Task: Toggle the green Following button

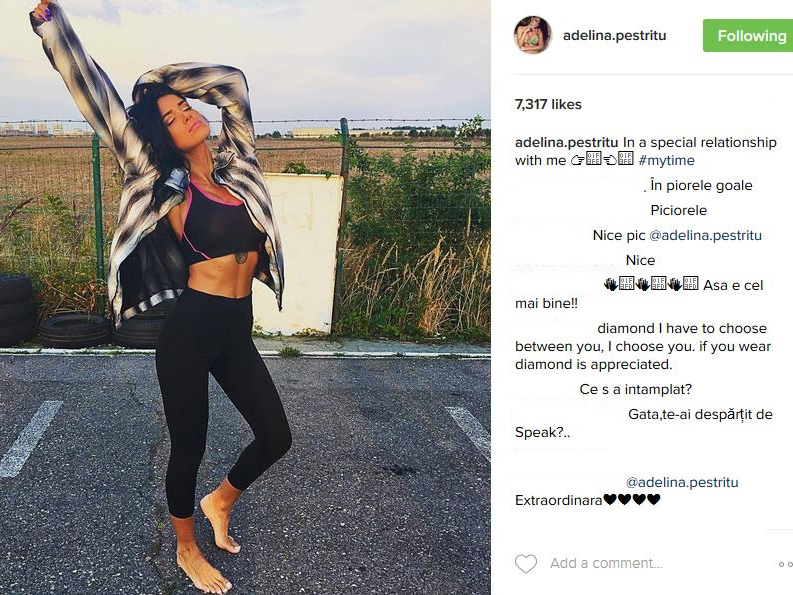Action: click(x=748, y=35)
